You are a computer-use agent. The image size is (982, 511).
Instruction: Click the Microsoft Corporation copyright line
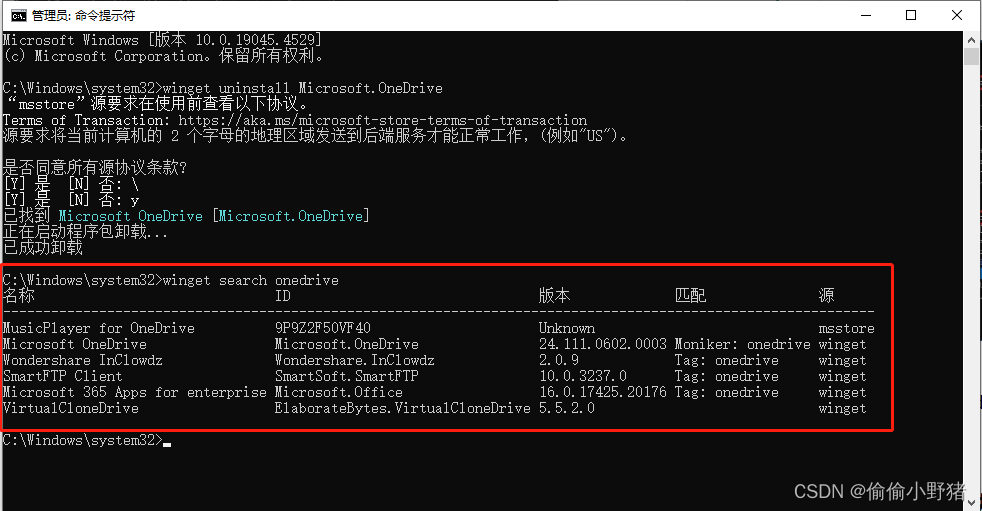point(163,56)
